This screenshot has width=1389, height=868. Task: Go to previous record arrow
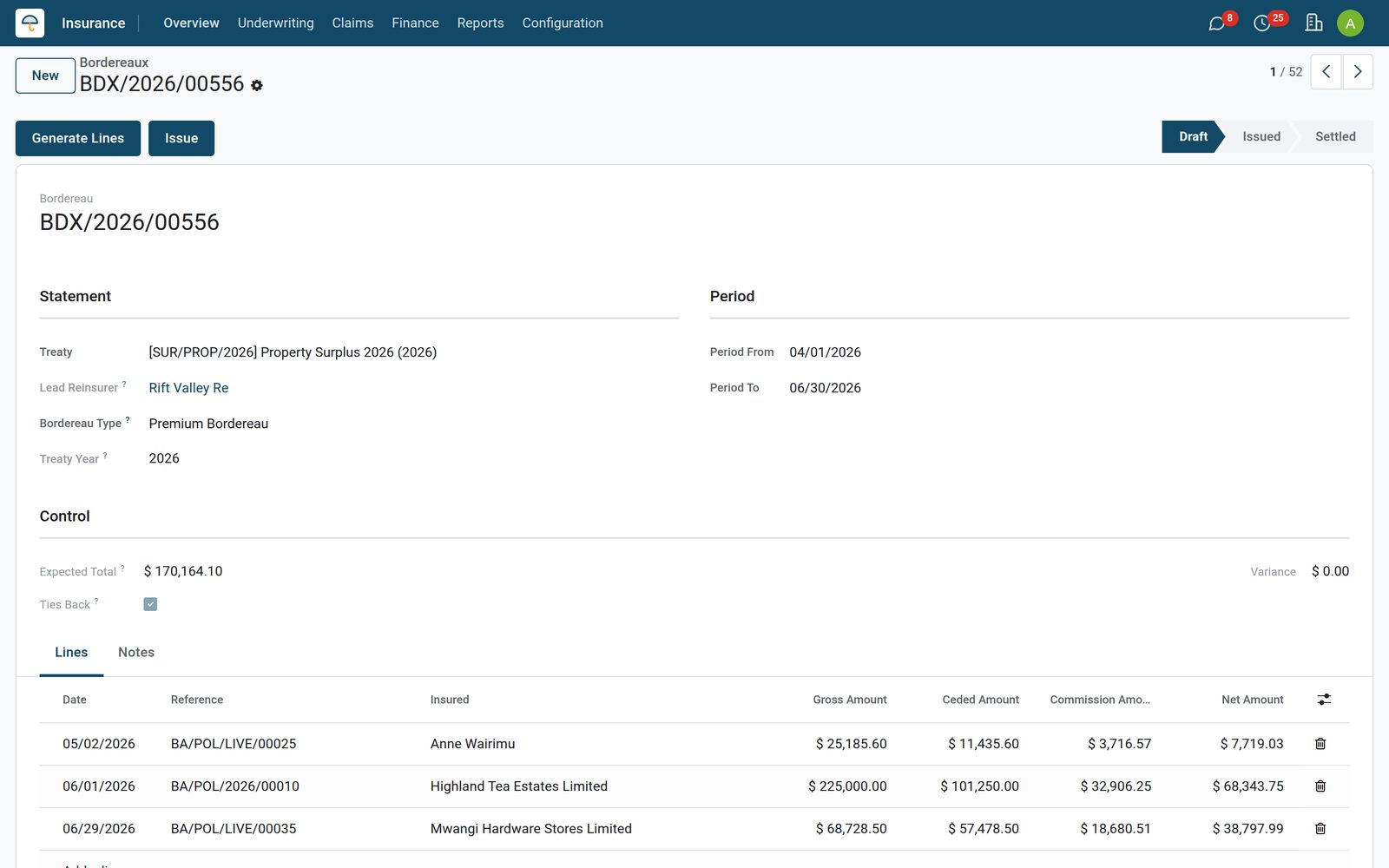tap(1326, 72)
